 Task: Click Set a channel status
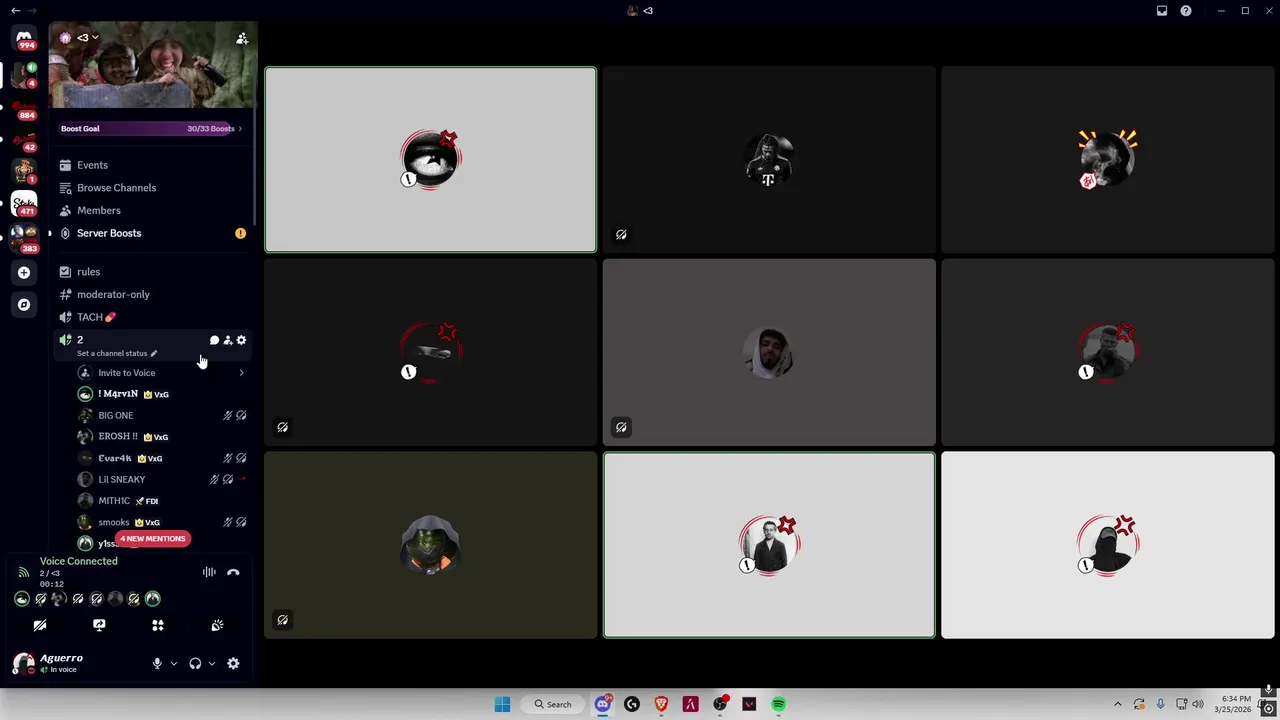coord(117,353)
